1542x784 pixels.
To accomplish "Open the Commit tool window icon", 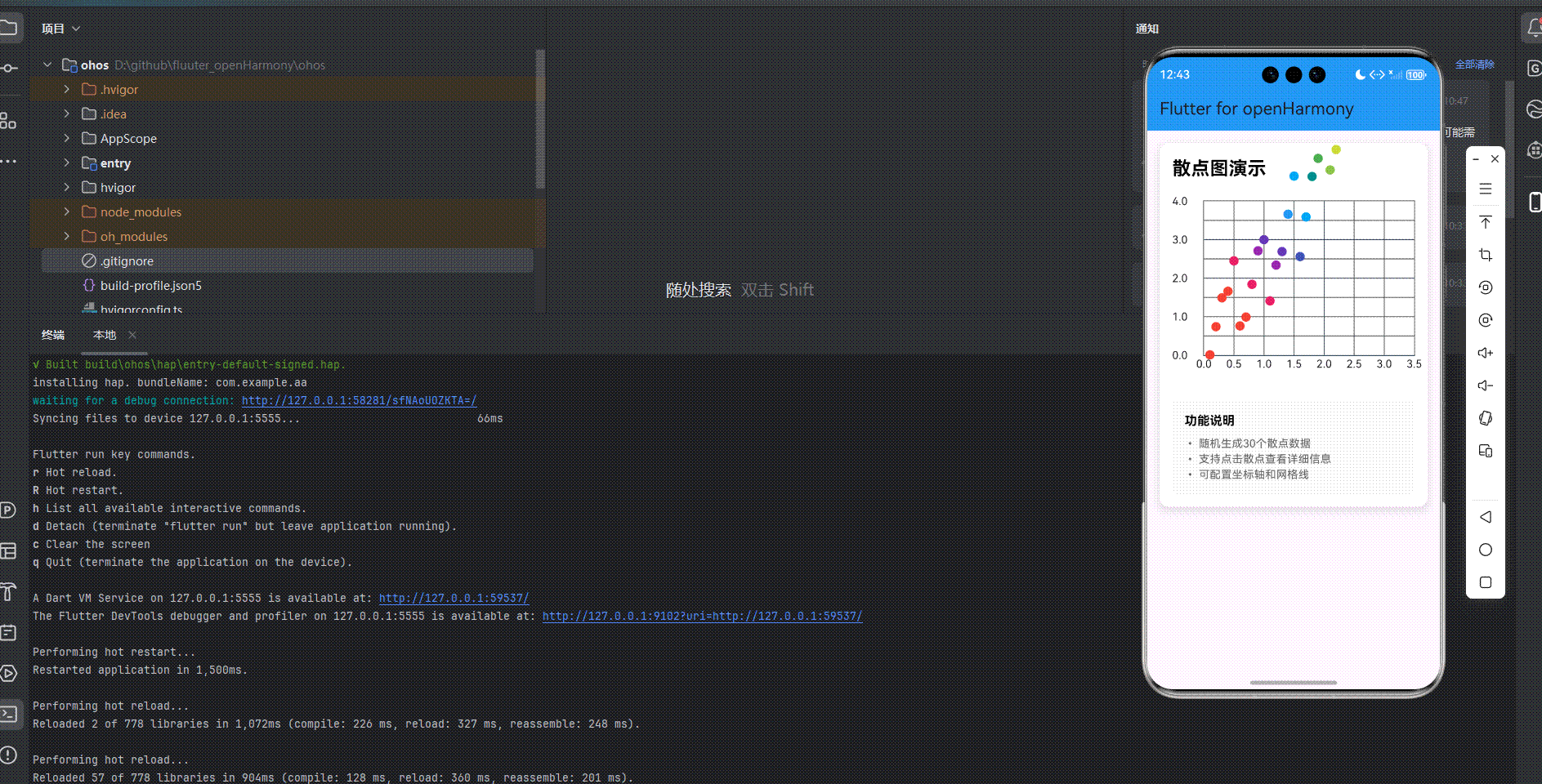I will (8, 69).
